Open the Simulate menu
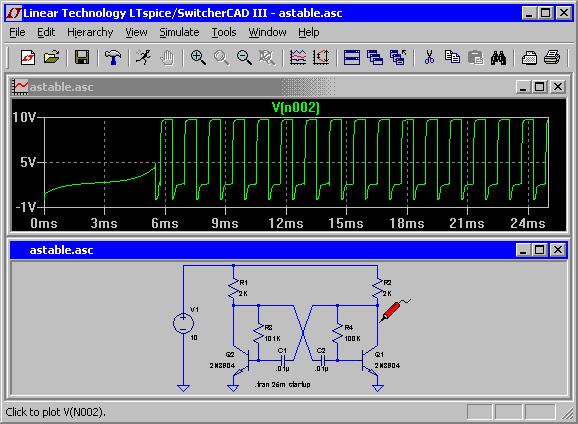 click(x=180, y=32)
